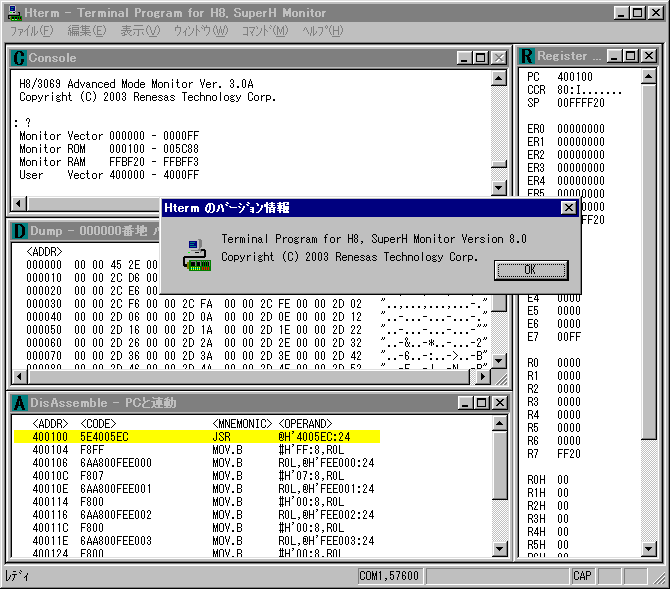Screen dimensions: 670x589
Task: Click the <MNEMONIC> column header in DisAssemble
Action: tap(242, 424)
